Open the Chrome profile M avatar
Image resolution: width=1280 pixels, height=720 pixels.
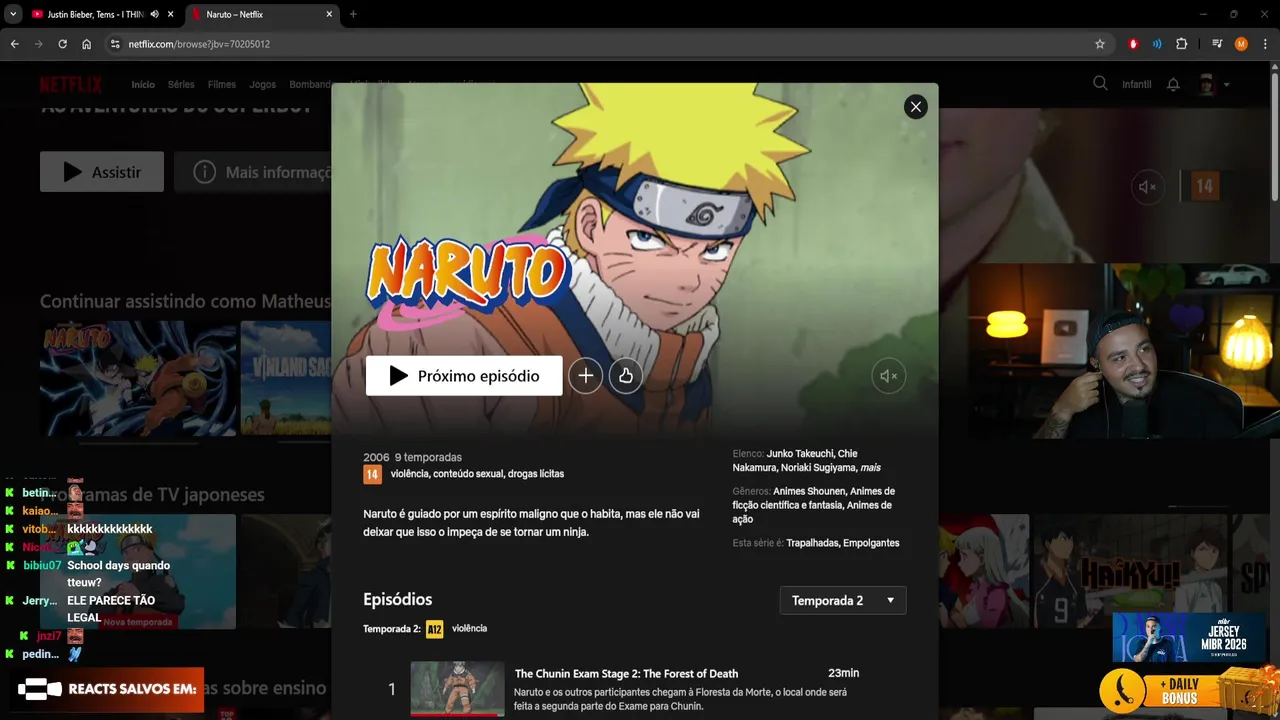point(1241,44)
